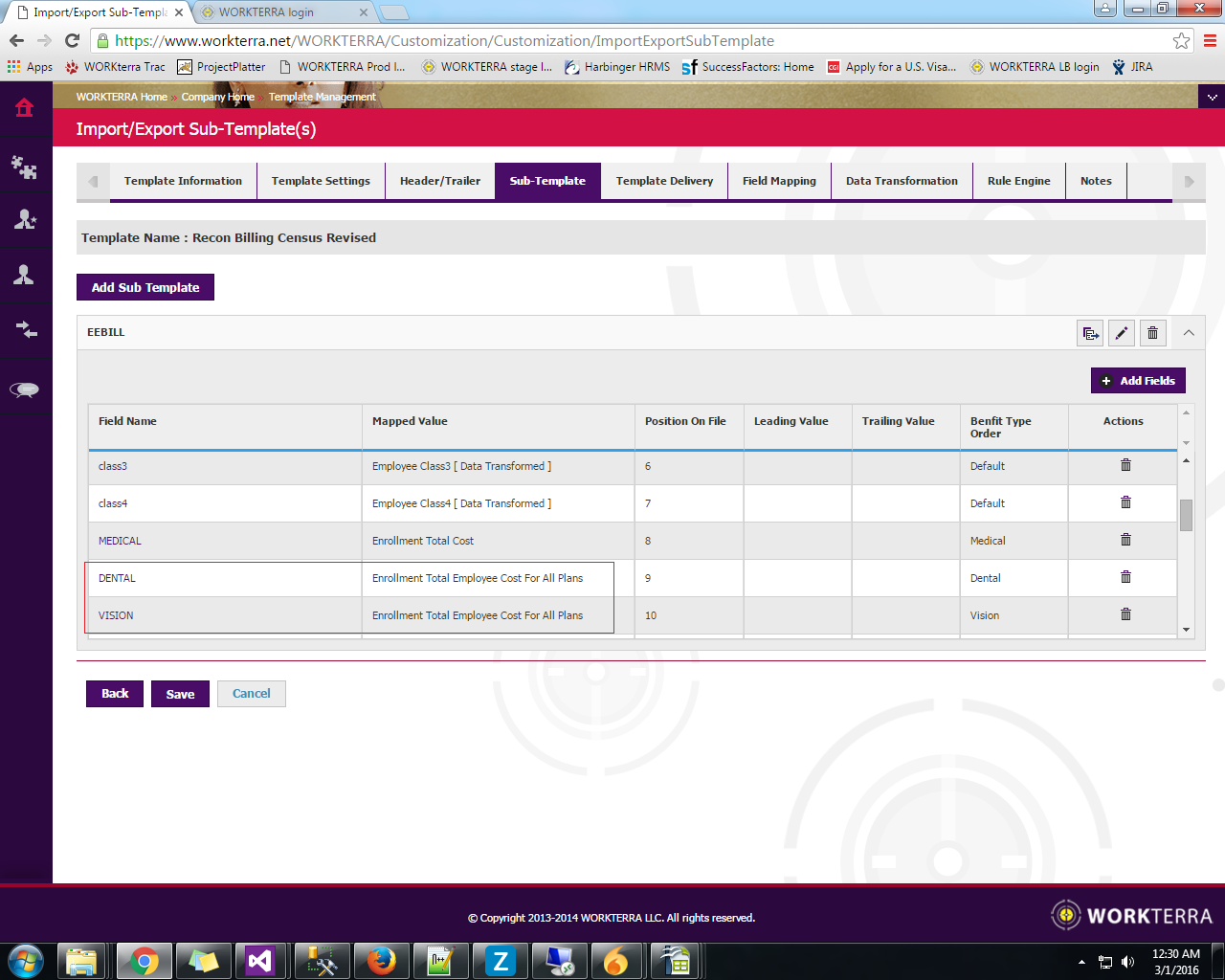Select the single employee icon in sidebar
The image size is (1225, 980).
click(x=26, y=275)
